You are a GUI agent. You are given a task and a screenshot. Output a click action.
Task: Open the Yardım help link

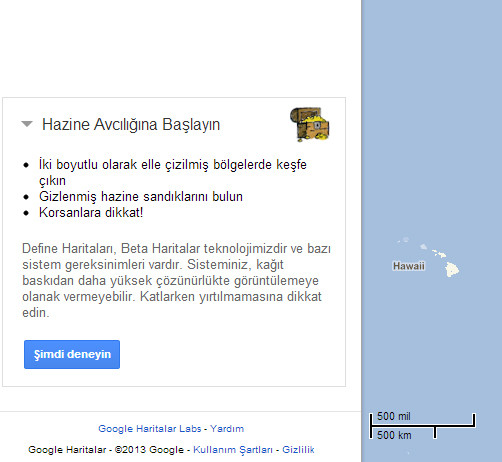click(x=227, y=429)
